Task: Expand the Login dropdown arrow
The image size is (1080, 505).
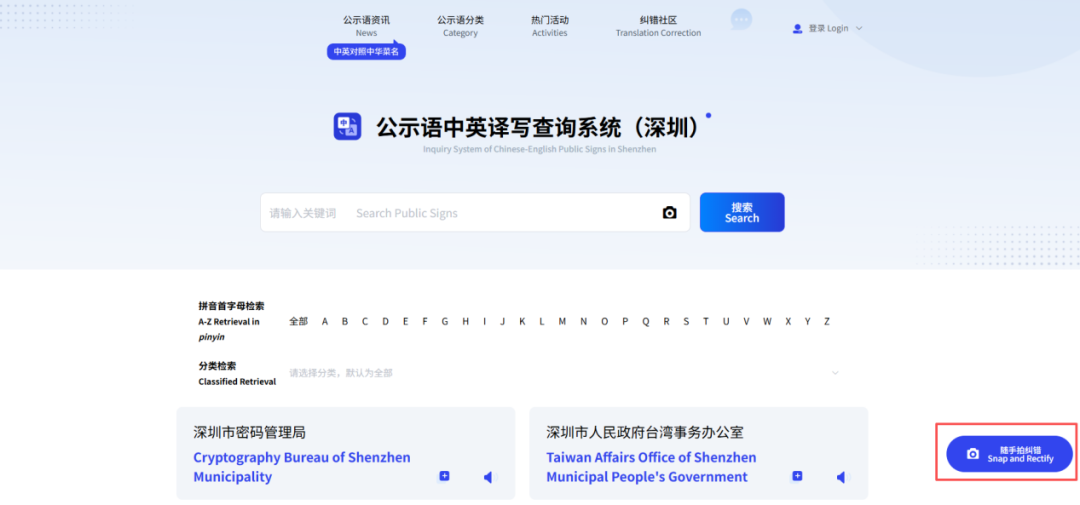Action: [x=859, y=29]
